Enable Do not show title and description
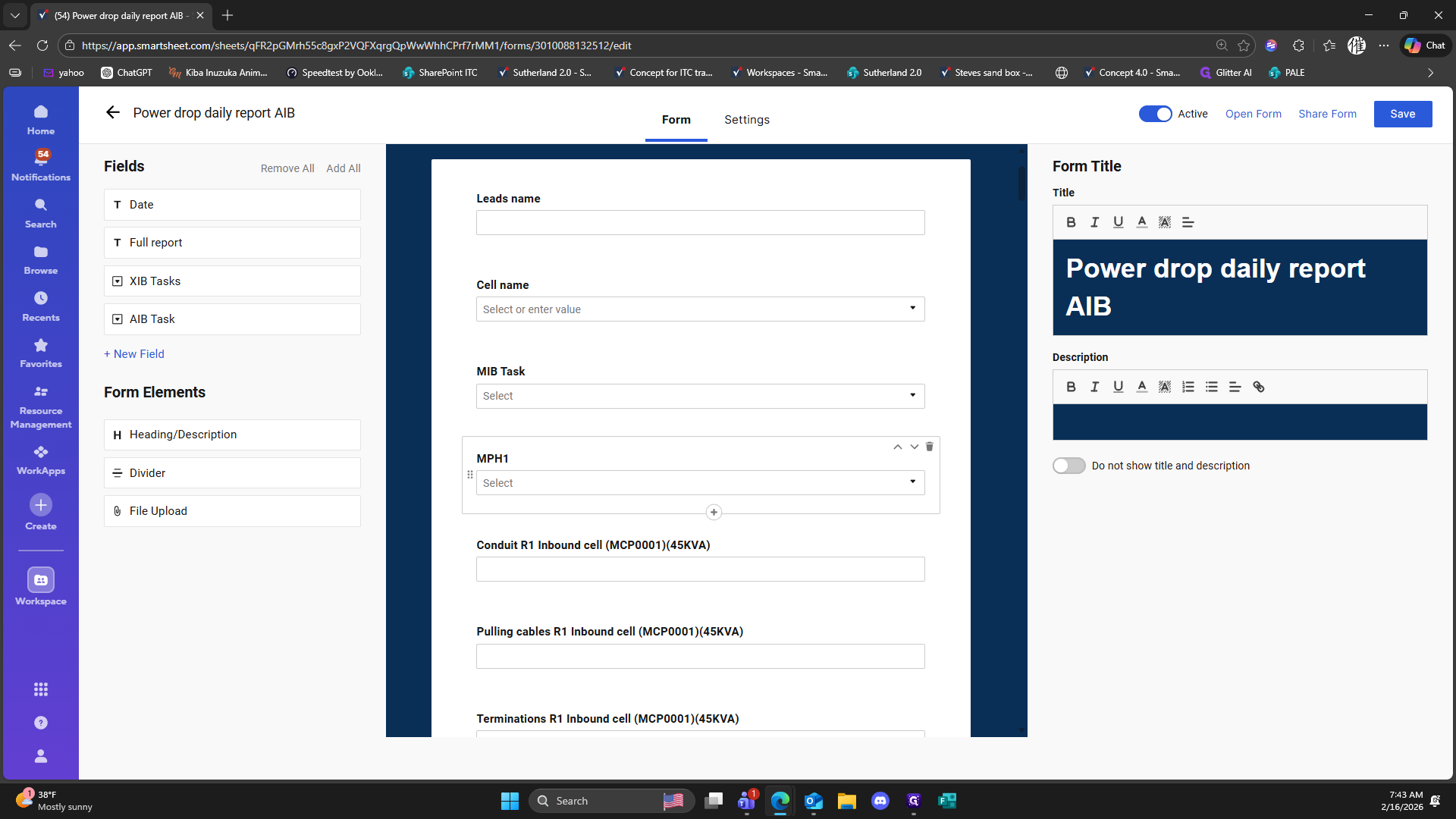The height and width of the screenshot is (819, 1456). (x=1069, y=466)
